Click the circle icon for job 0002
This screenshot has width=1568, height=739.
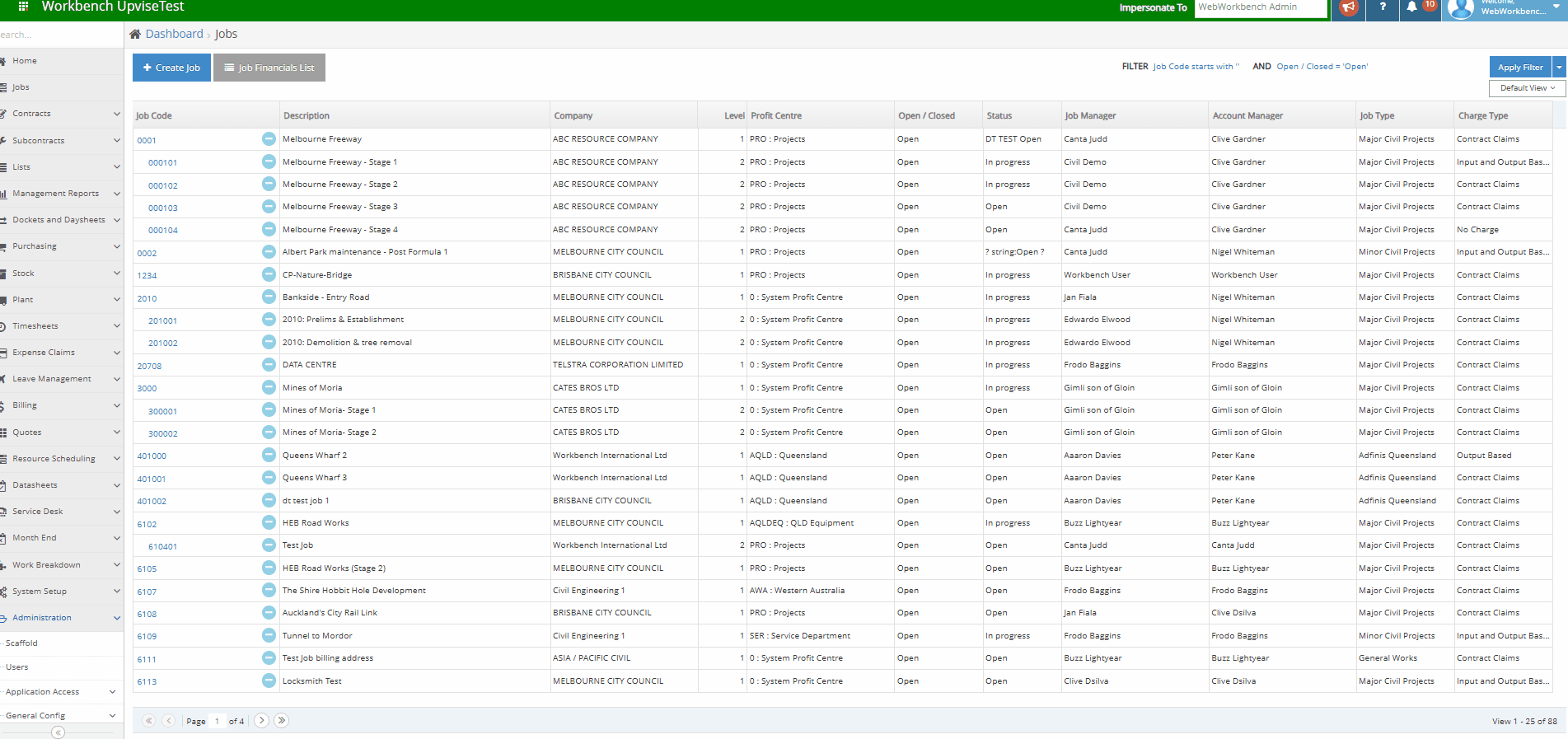(x=269, y=251)
